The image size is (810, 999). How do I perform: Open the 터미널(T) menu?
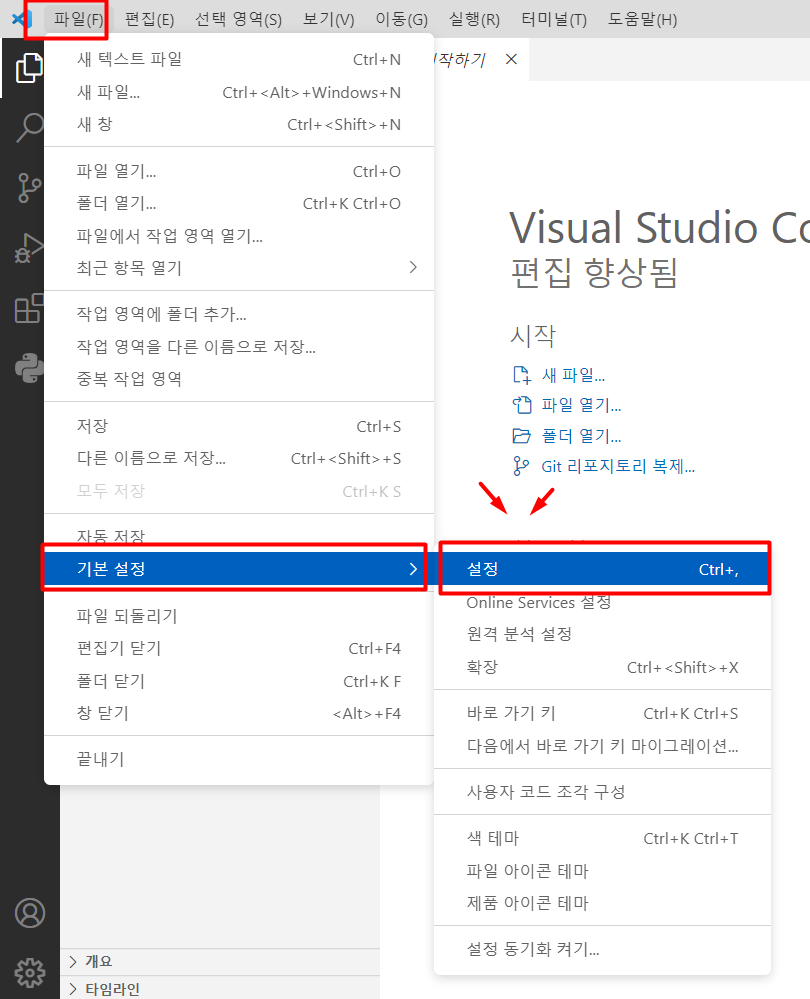(554, 20)
